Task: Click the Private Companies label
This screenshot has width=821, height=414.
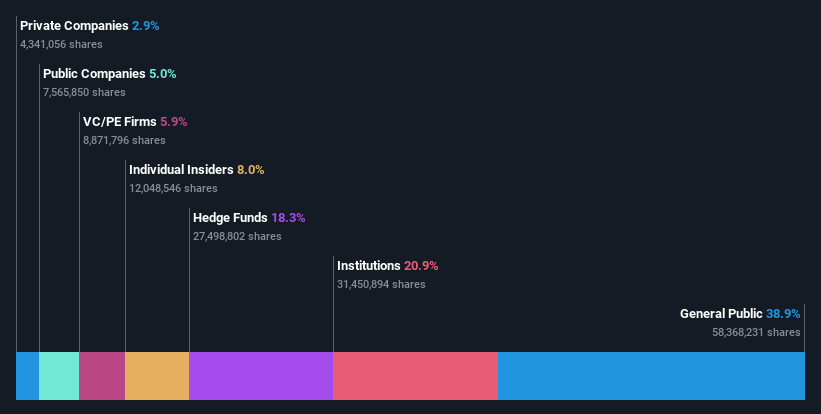Action: click(74, 26)
